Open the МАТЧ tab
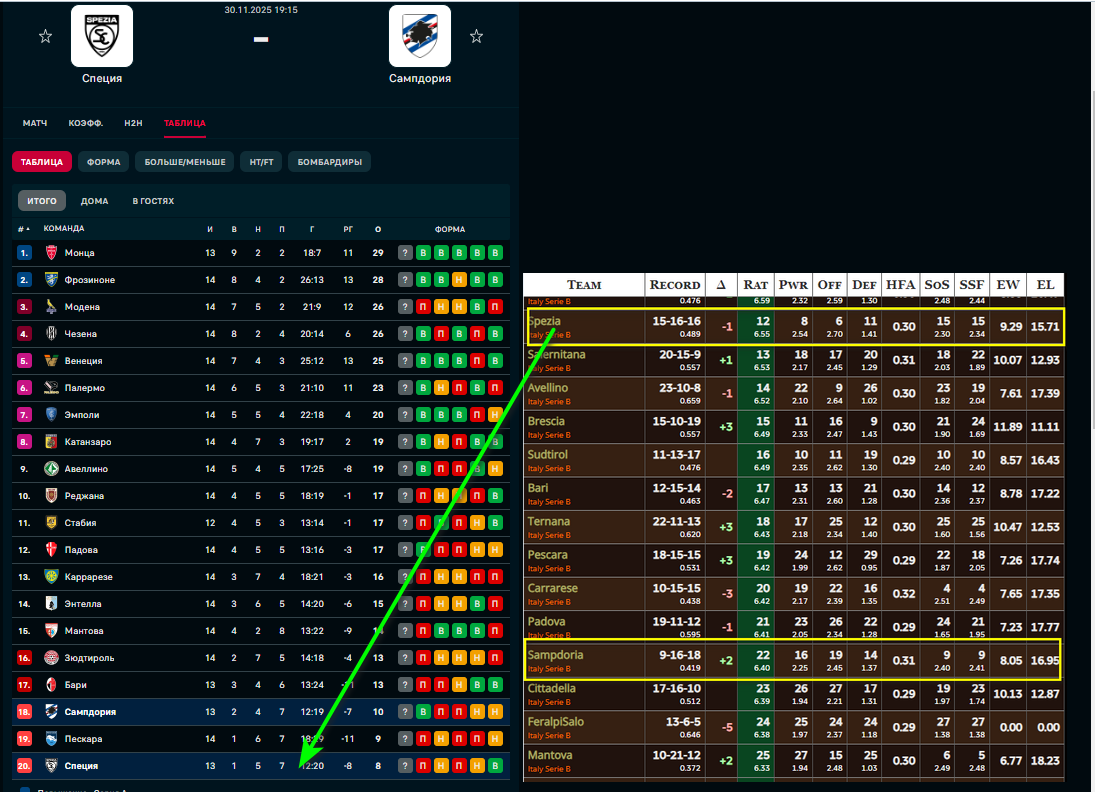This screenshot has height=792, width=1095. click(35, 123)
